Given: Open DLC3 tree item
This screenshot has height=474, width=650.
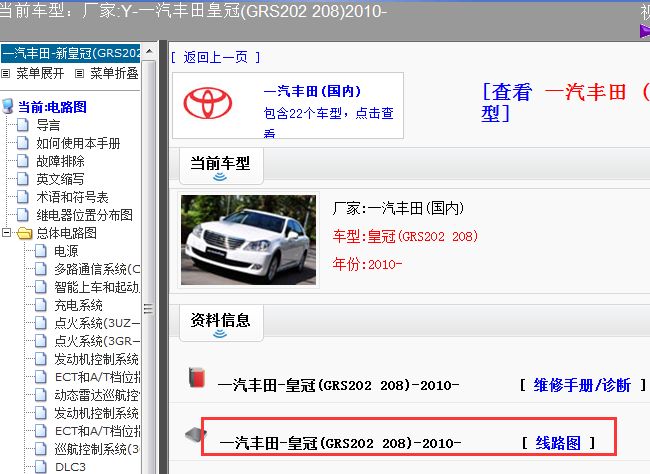Looking at the screenshot, I should pyautogui.click(x=70, y=467).
